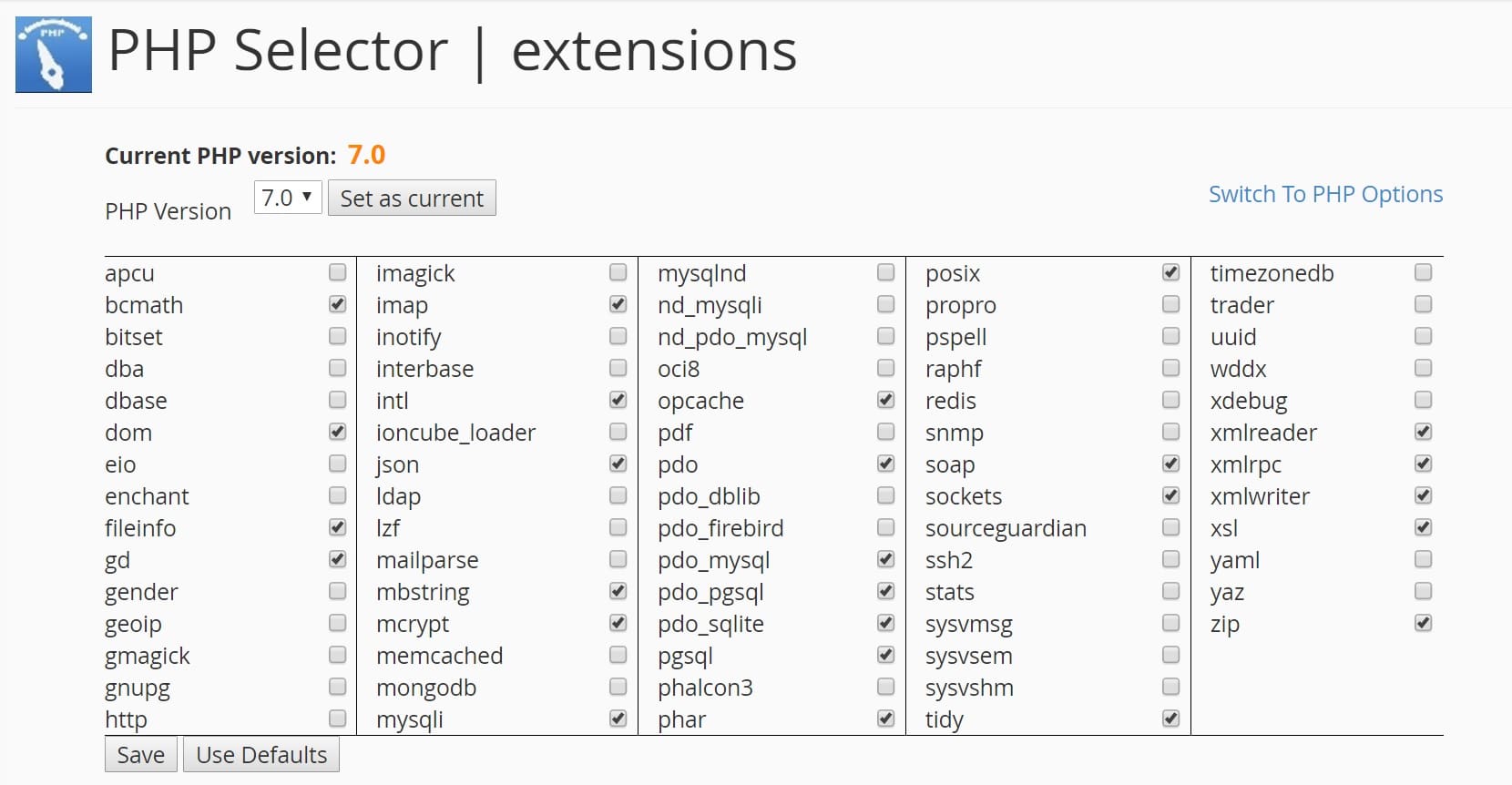This screenshot has height=785, width=1512.
Task: Enable the xdebug extension
Action: [1422, 400]
